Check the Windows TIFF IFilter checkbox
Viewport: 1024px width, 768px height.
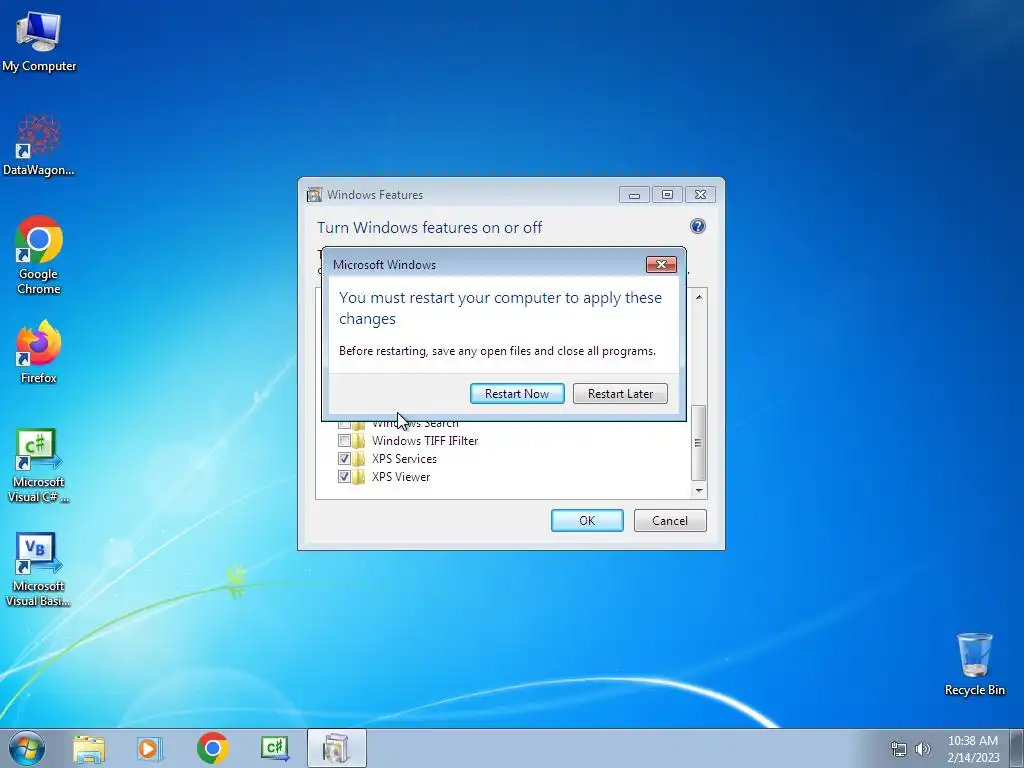pos(344,441)
